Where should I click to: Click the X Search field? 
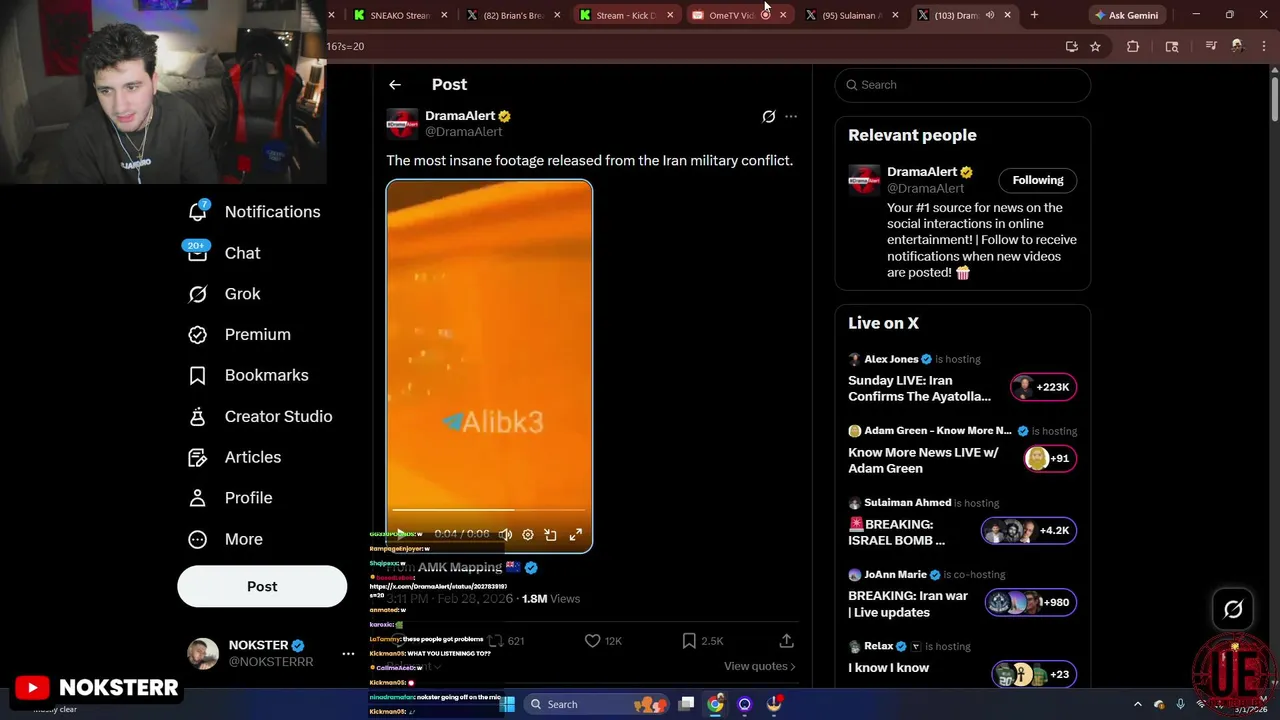(x=962, y=85)
